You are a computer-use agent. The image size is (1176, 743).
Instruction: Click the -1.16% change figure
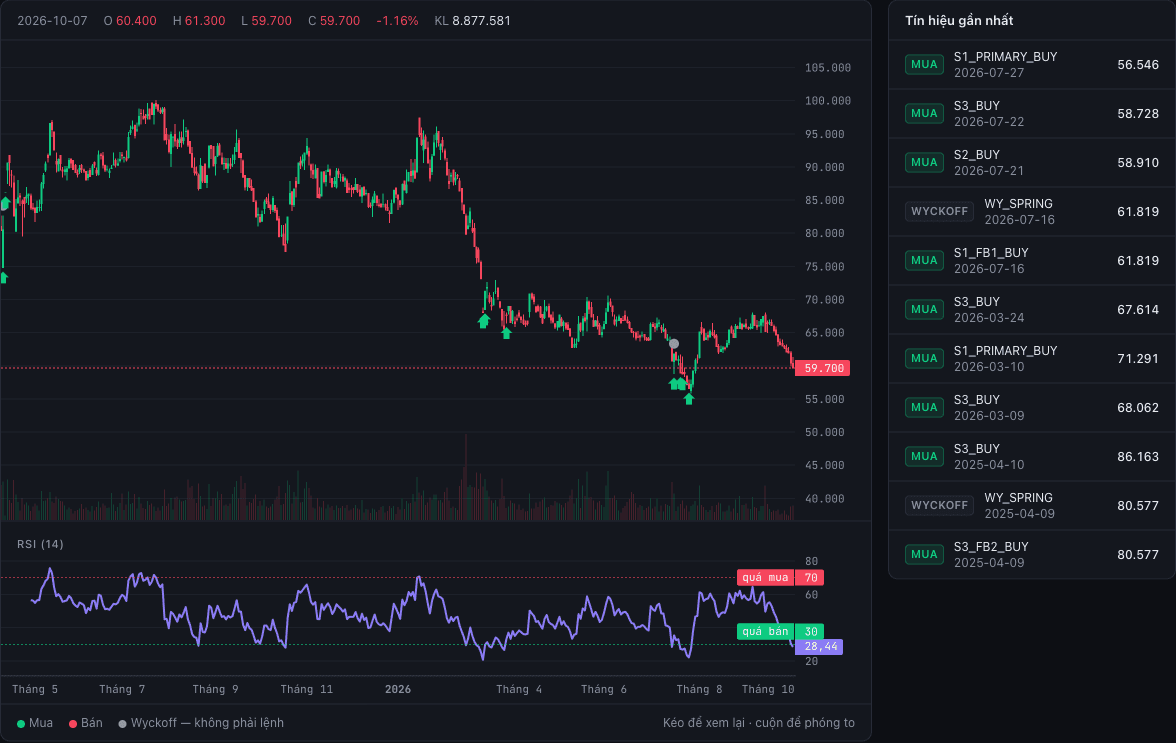397,21
